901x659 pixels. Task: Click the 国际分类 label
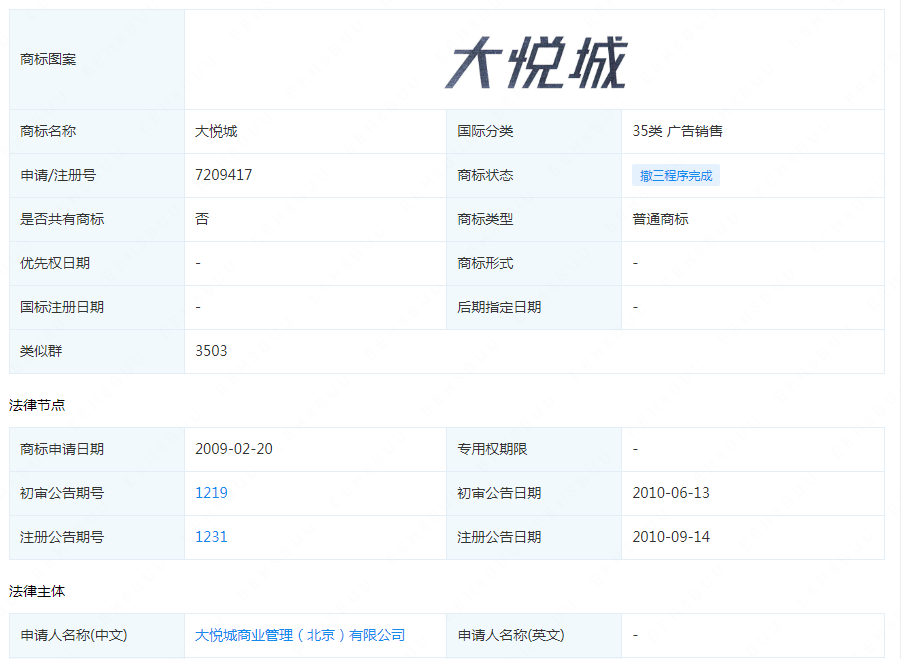485,132
